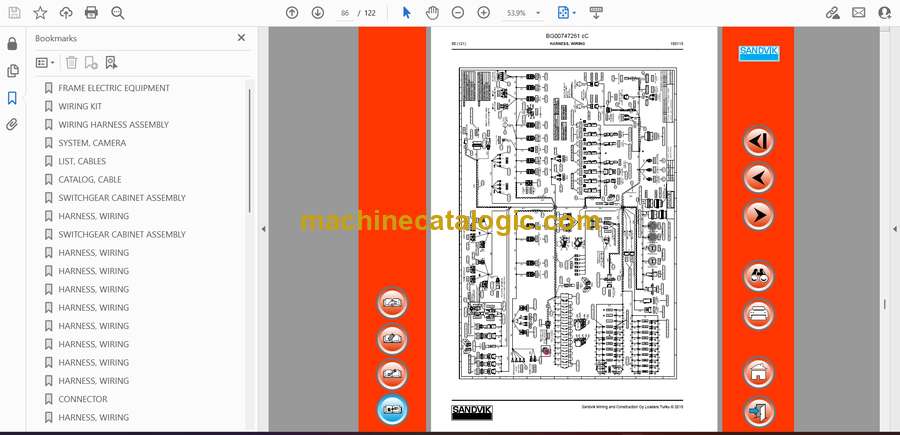This screenshot has width=900, height=435.
Task: Upload the file via the cloud icon
Action: tap(66, 13)
